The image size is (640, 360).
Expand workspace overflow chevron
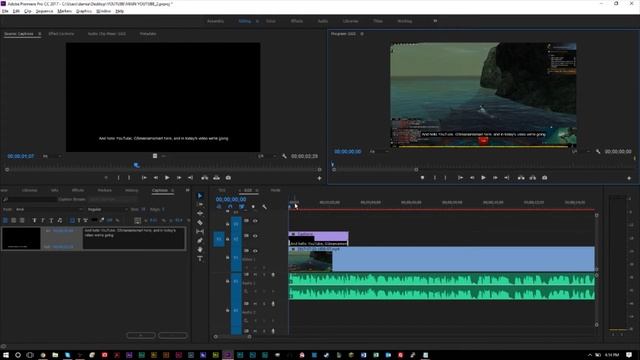[435, 21]
